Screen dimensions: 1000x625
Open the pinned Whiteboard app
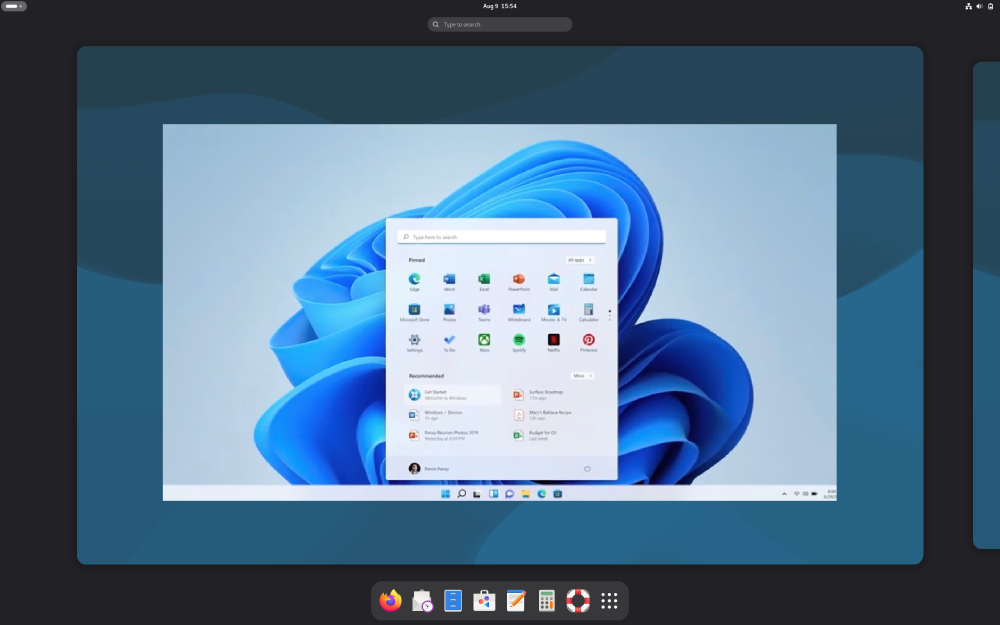pos(518,312)
